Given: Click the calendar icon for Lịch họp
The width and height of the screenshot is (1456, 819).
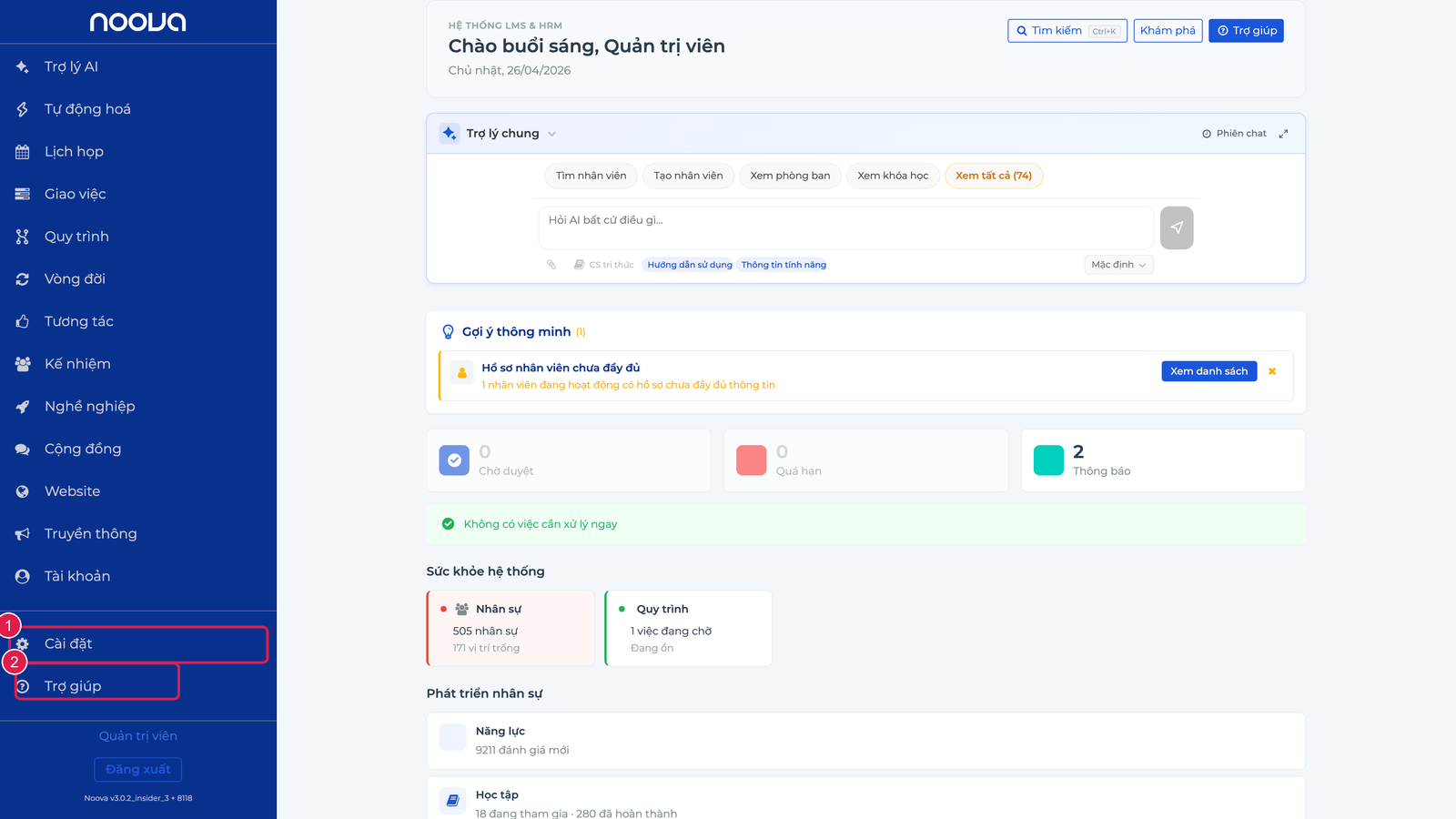Looking at the screenshot, I should [23, 152].
